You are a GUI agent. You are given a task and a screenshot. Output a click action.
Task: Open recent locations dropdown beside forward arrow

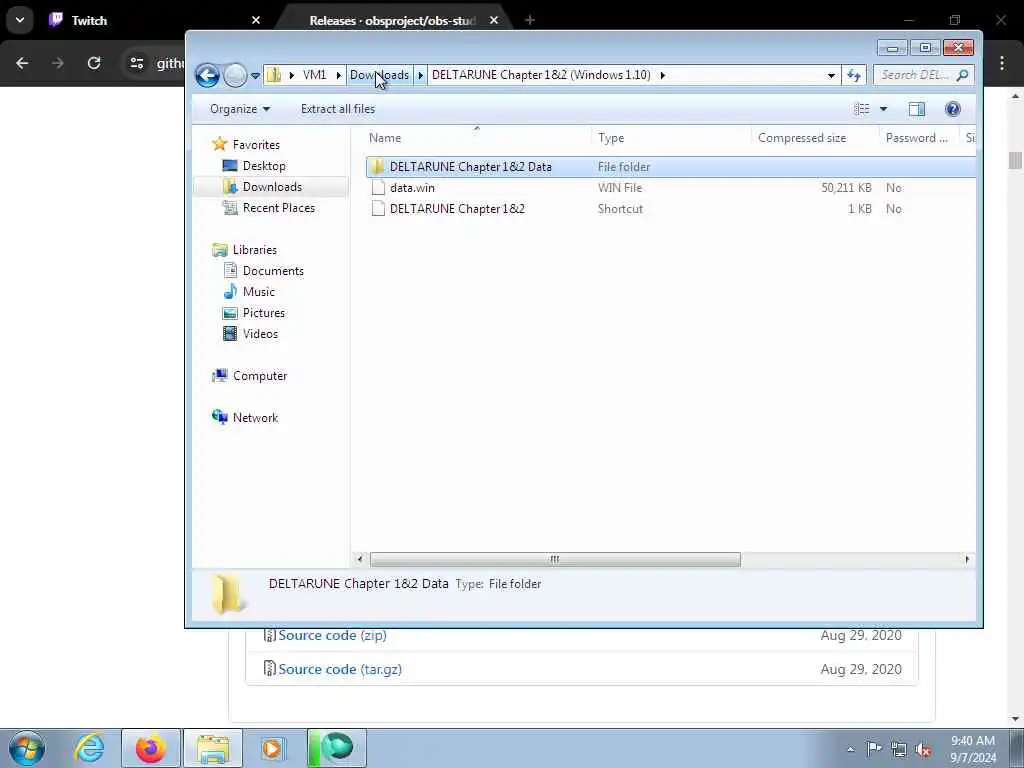click(255, 76)
